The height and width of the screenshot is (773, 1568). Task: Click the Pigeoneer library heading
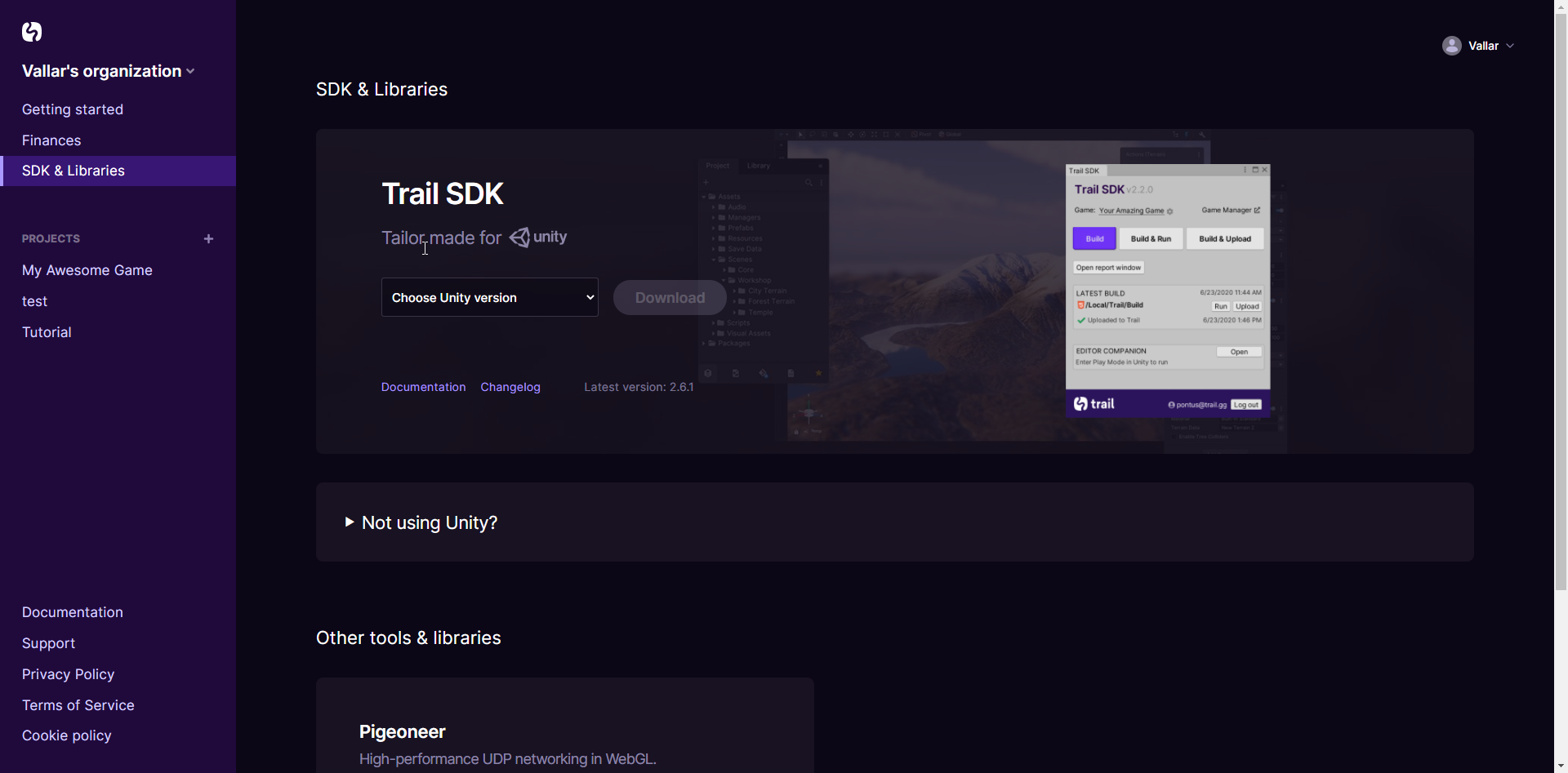tap(403, 732)
